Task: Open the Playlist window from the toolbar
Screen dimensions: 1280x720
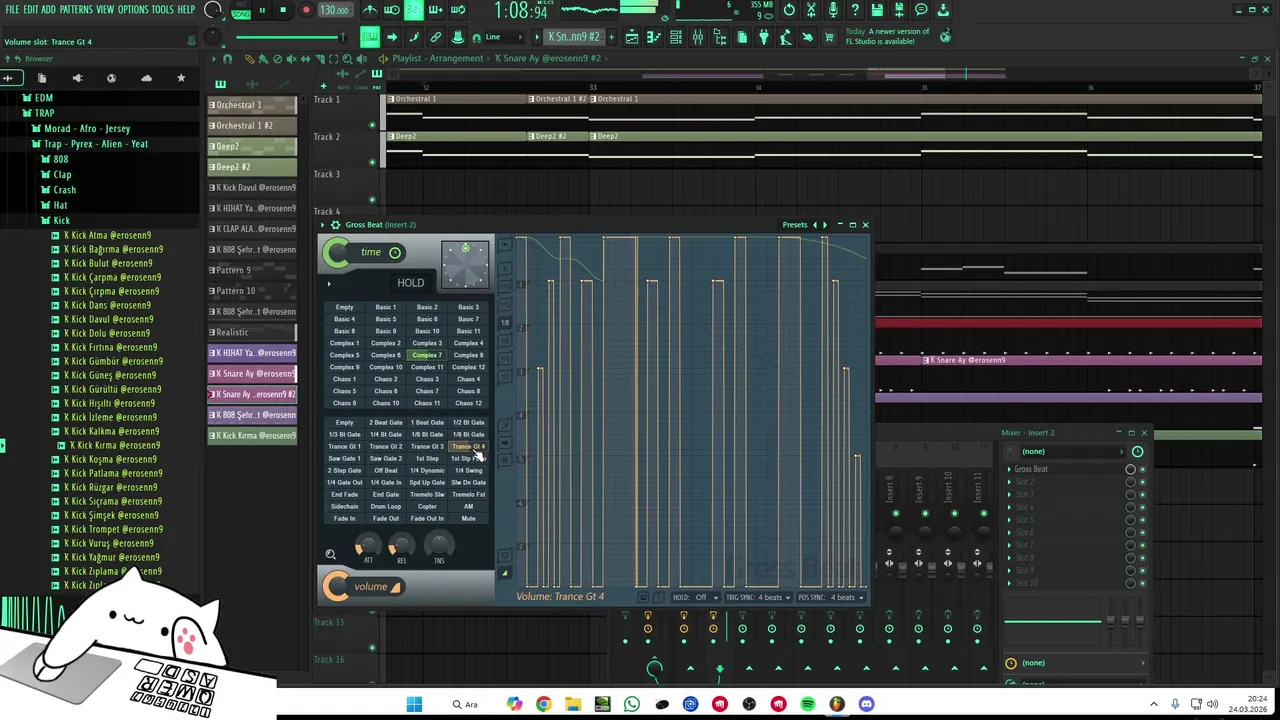Action: (632, 38)
